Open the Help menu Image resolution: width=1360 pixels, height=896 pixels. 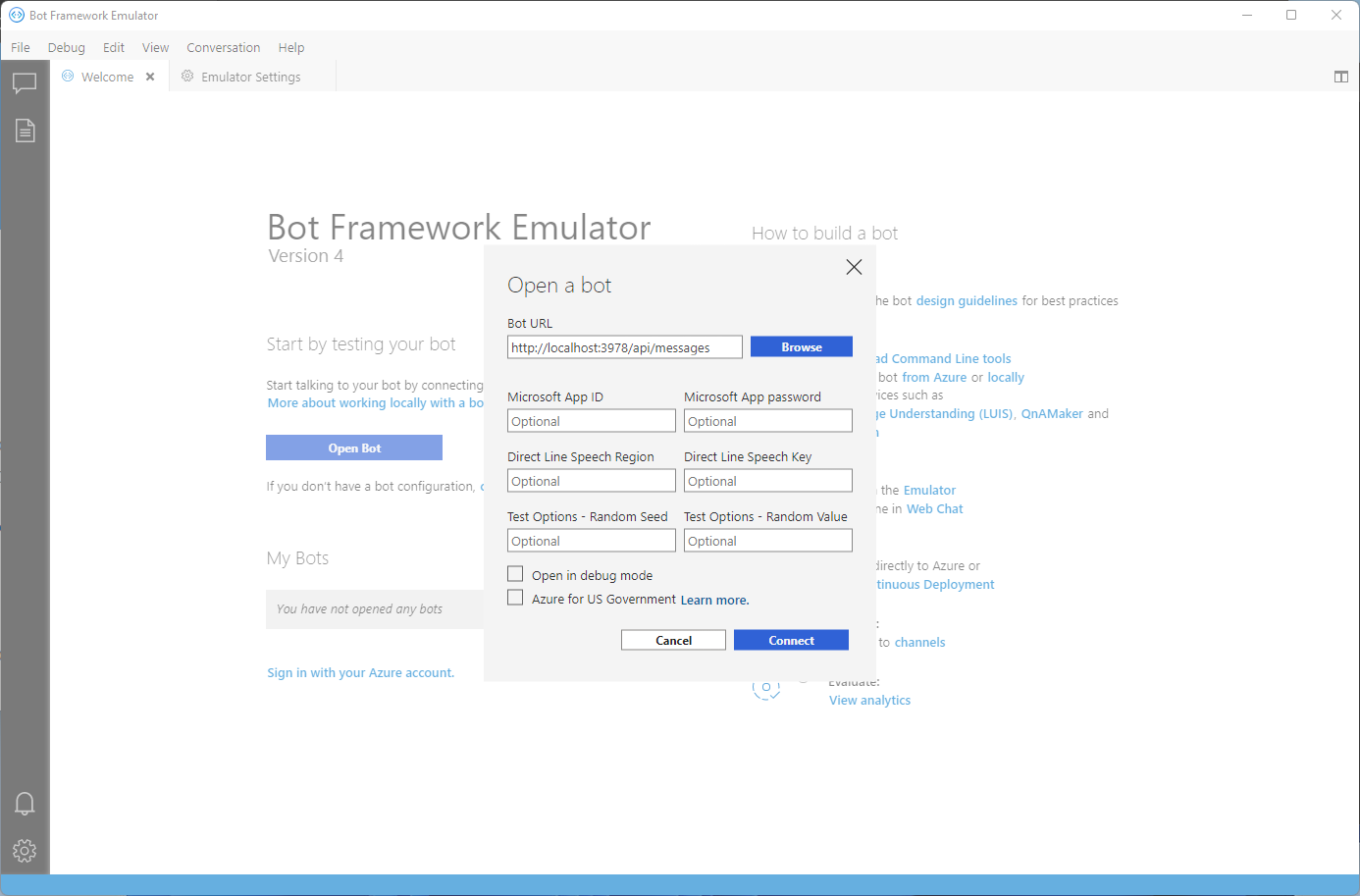(x=291, y=47)
